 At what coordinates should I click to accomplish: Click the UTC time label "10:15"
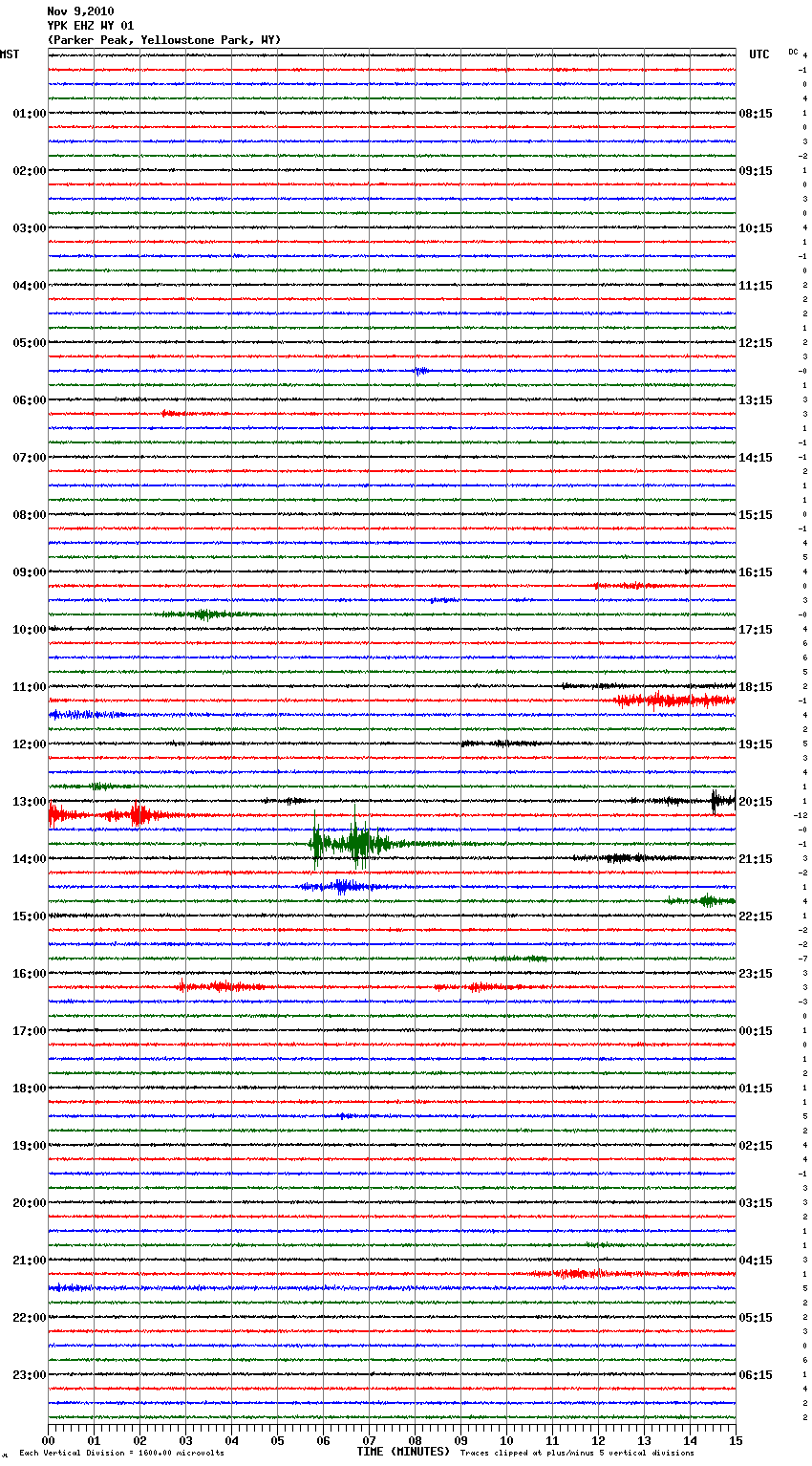click(x=756, y=228)
